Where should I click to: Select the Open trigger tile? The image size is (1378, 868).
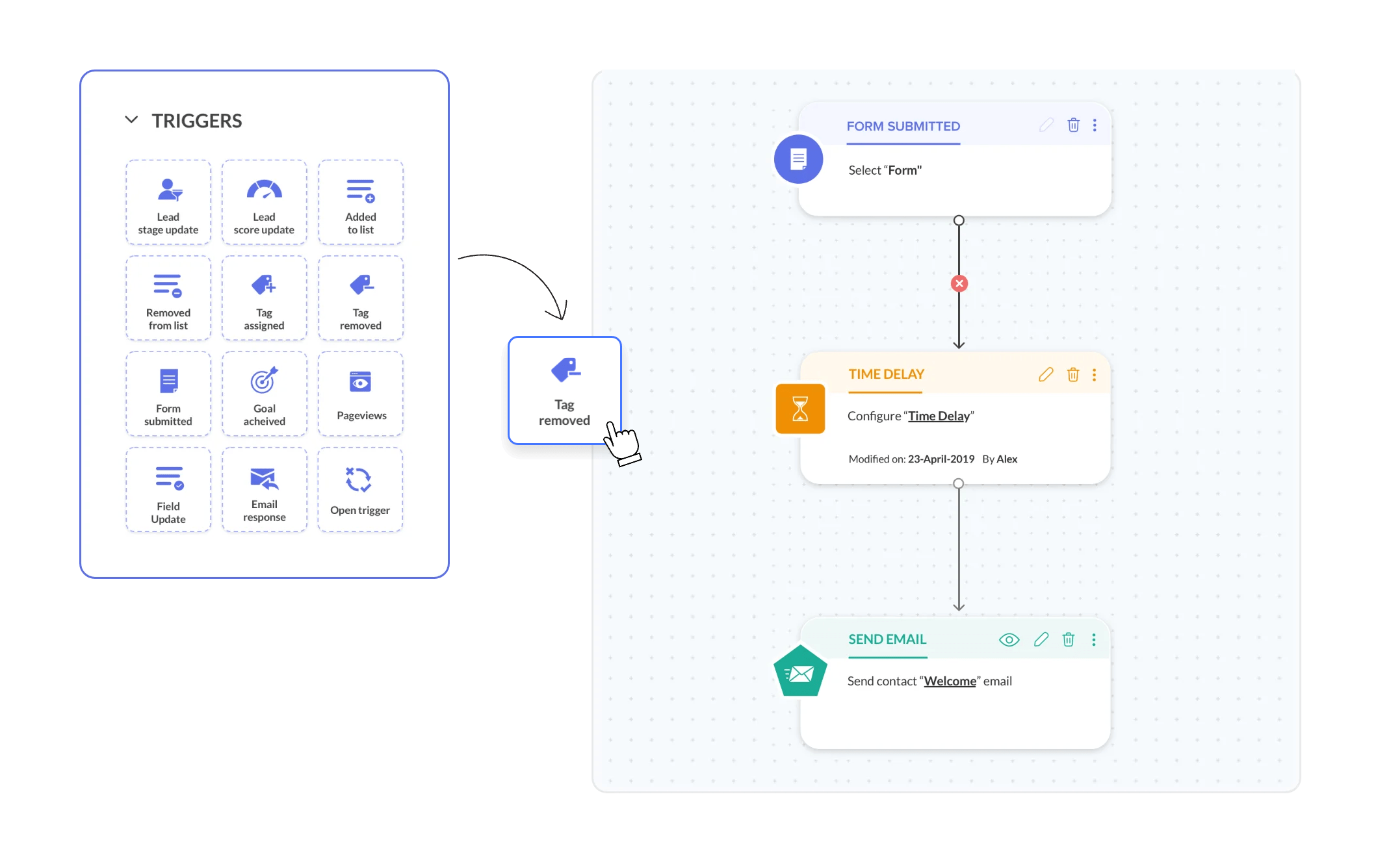pyautogui.click(x=360, y=491)
